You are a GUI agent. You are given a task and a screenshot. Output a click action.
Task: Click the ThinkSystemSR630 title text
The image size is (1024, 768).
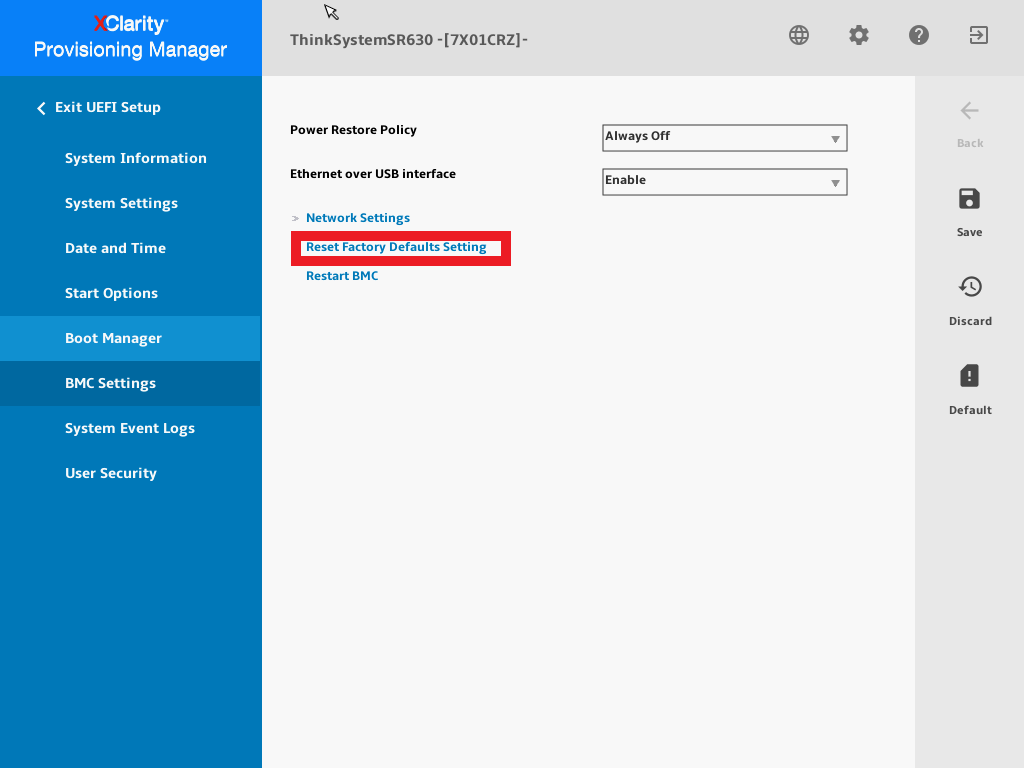(x=409, y=40)
